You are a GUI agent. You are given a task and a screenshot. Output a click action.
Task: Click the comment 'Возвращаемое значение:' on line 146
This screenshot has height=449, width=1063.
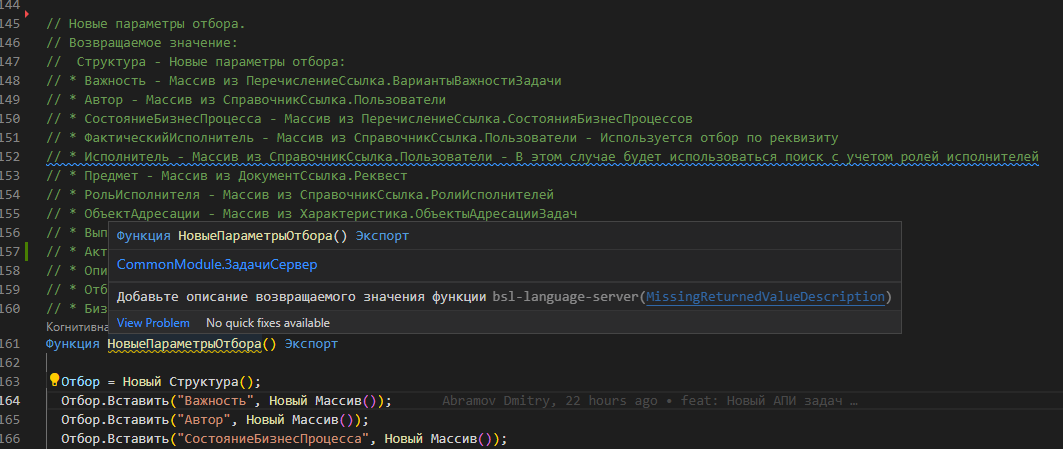coord(142,43)
